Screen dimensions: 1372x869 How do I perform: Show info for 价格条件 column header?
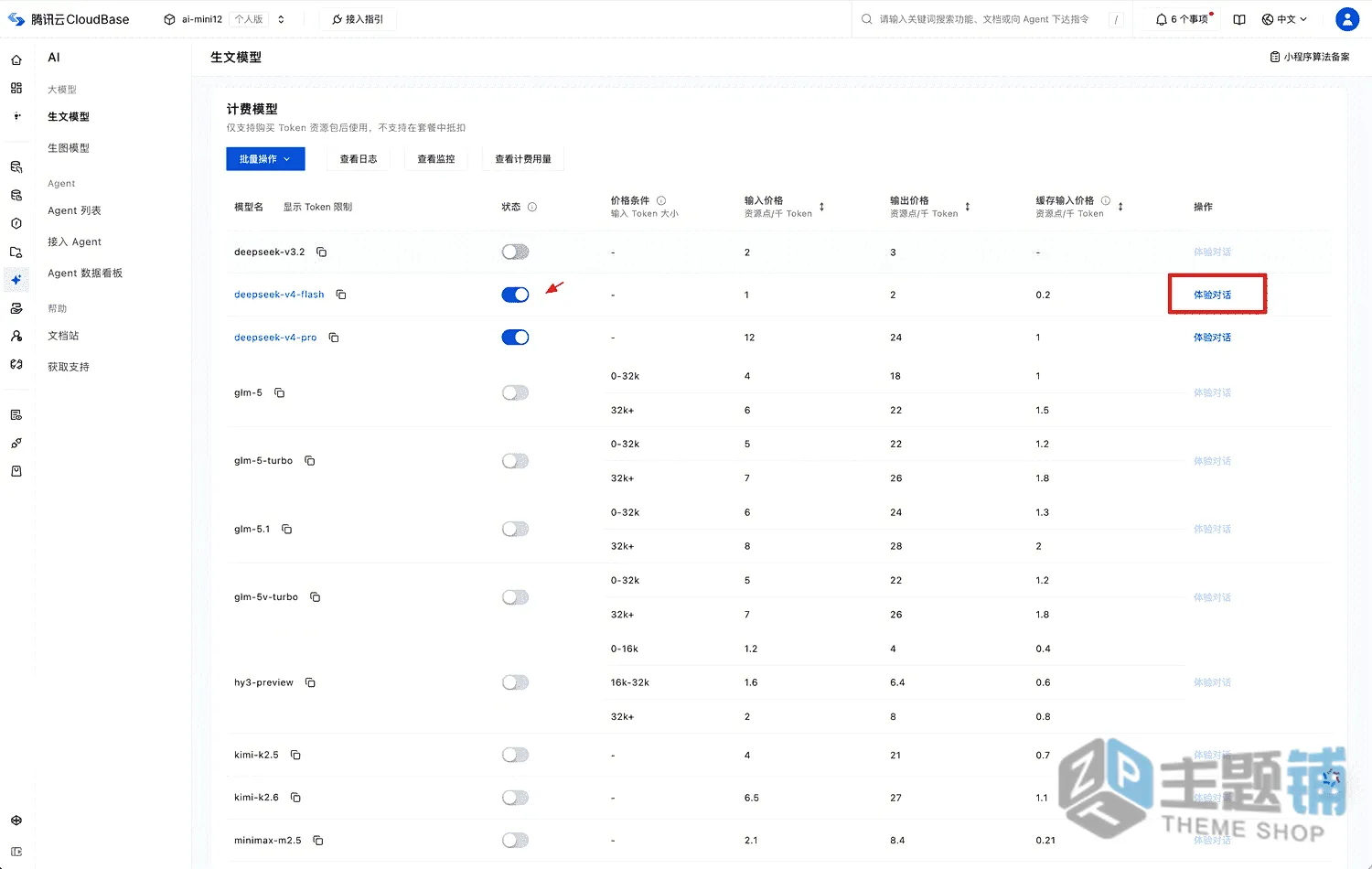[x=661, y=200]
